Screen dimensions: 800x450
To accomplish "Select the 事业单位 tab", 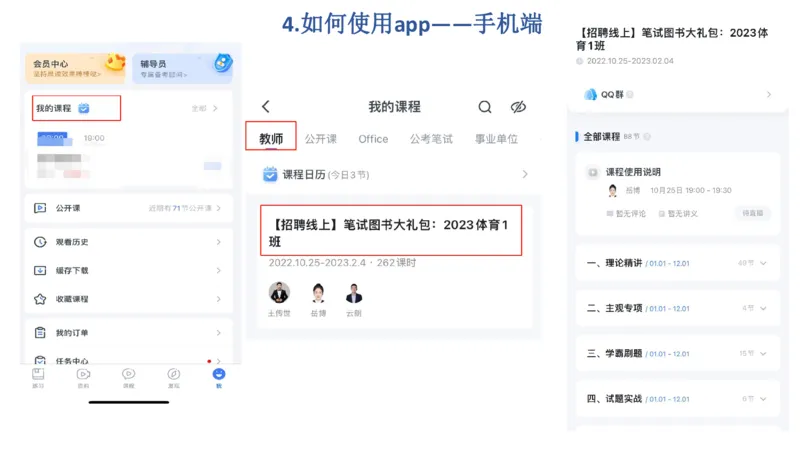I will tap(496, 139).
